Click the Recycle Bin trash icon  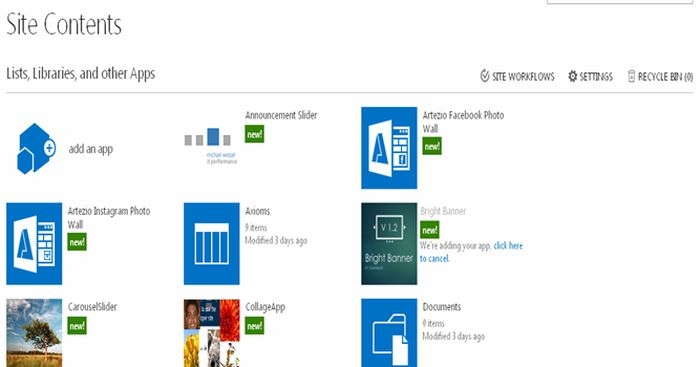click(x=631, y=76)
